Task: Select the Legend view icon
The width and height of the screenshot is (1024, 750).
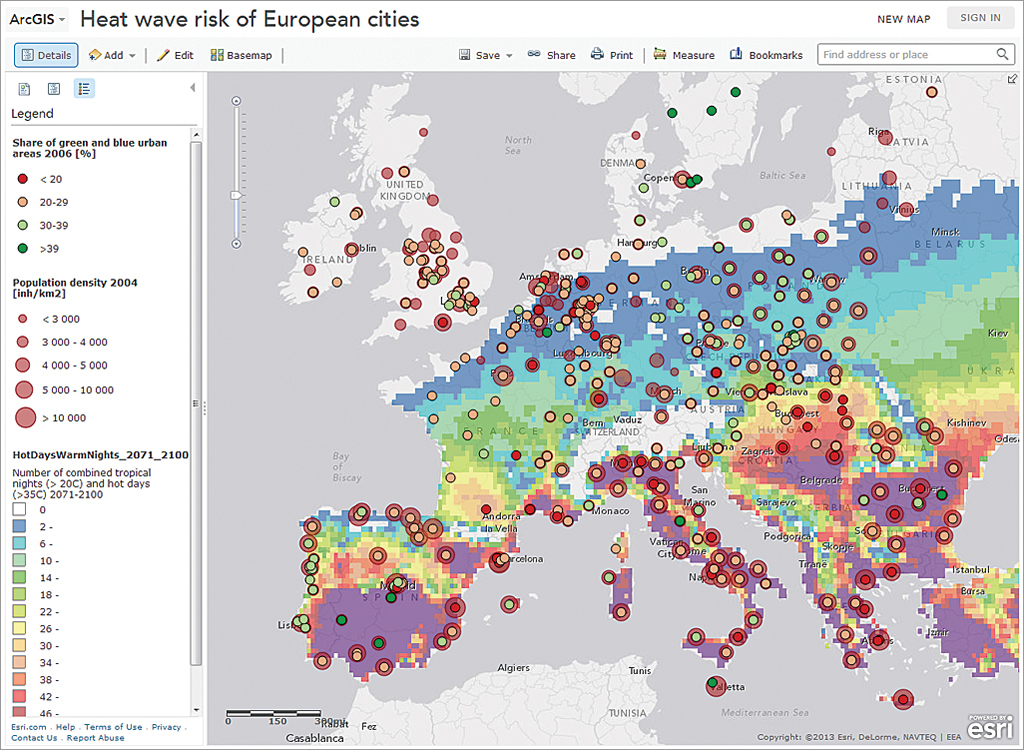Action: point(84,88)
